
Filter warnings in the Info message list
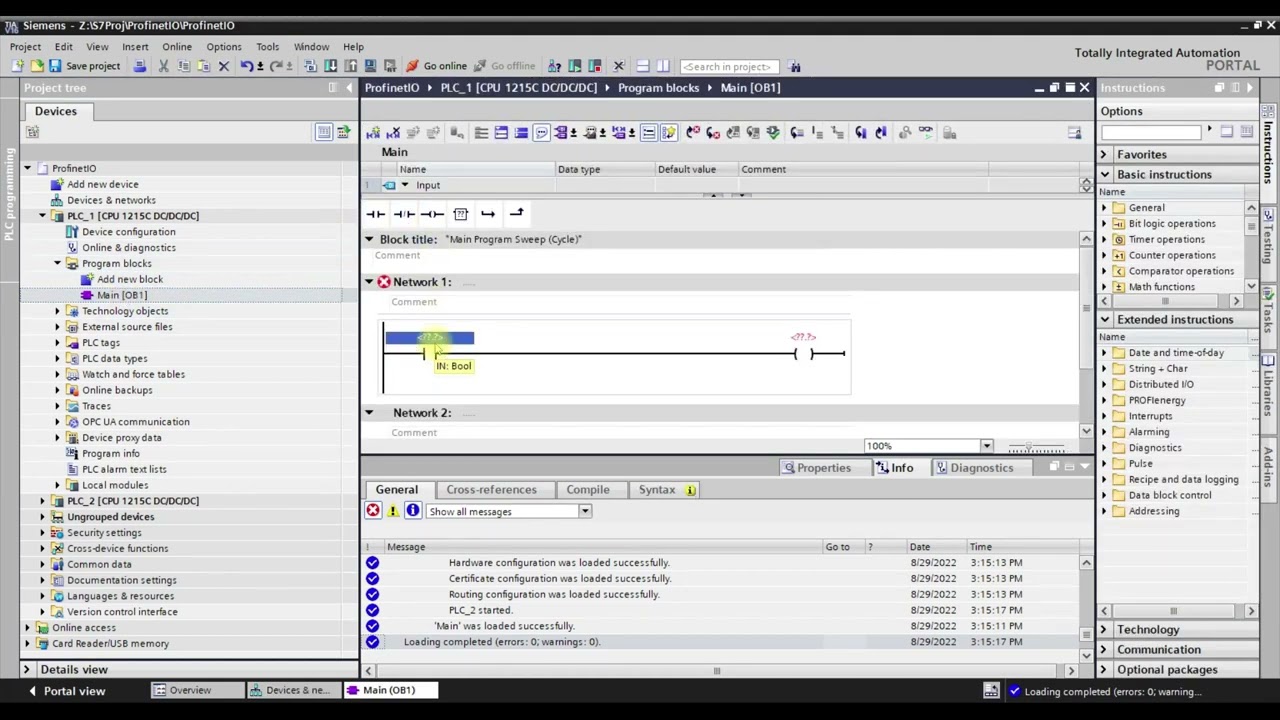[393, 511]
